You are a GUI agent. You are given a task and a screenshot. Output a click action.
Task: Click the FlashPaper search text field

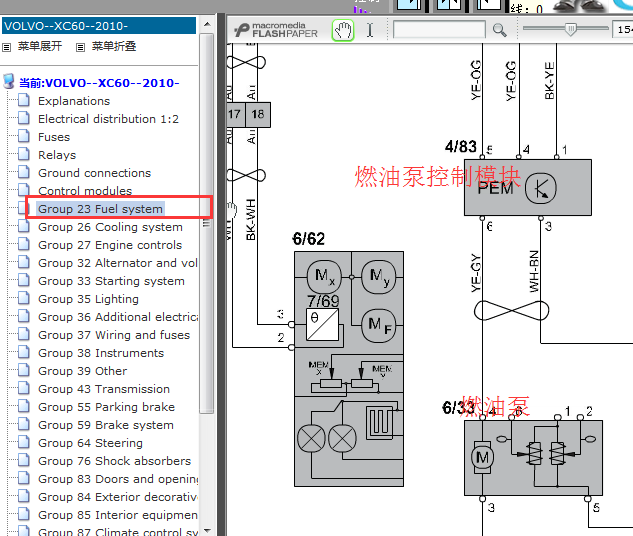click(439, 30)
